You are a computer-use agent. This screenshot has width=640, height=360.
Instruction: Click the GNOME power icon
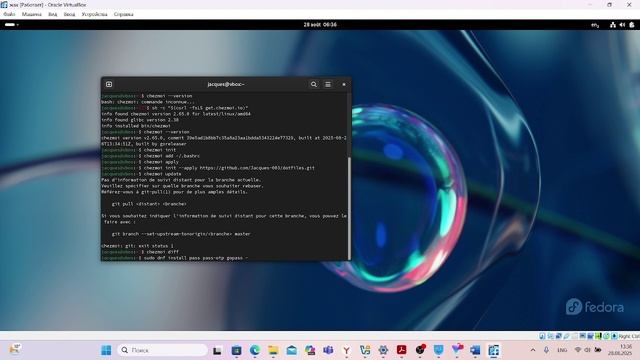click(632, 25)
